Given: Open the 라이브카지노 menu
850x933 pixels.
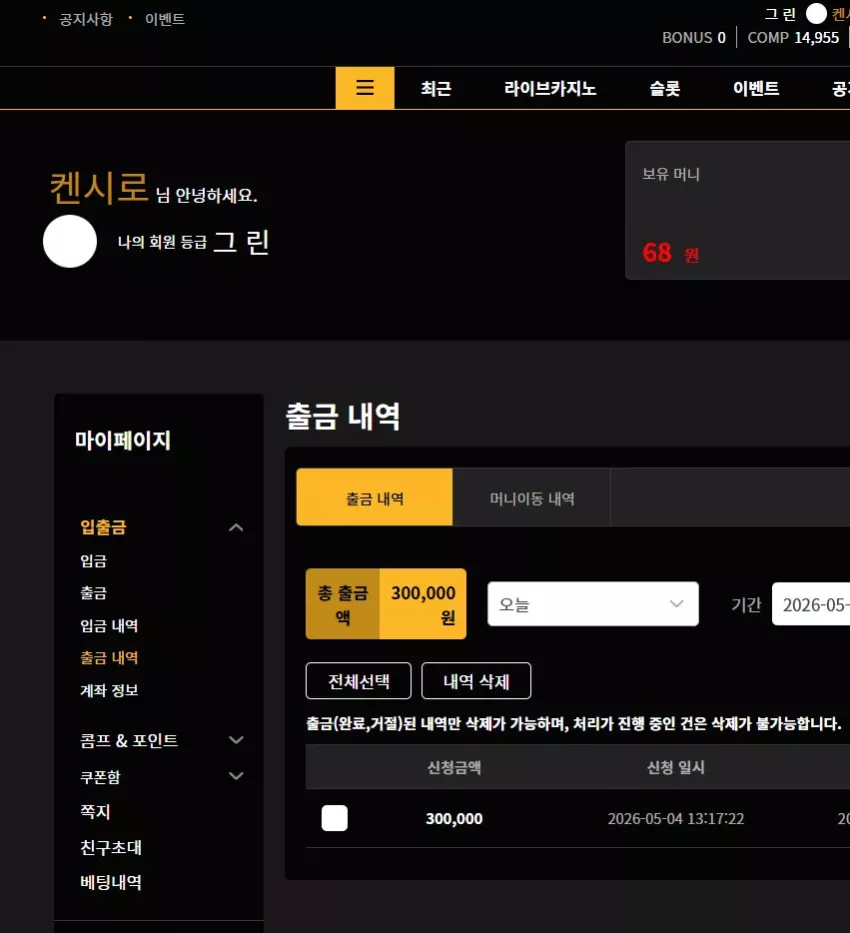Looking at the screenshot, I should (550, 89).
